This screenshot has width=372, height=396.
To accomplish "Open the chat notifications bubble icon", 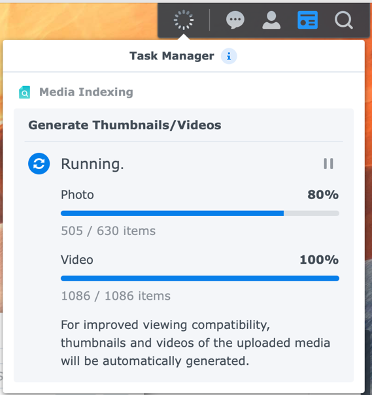I will click(x=235, y=20).
